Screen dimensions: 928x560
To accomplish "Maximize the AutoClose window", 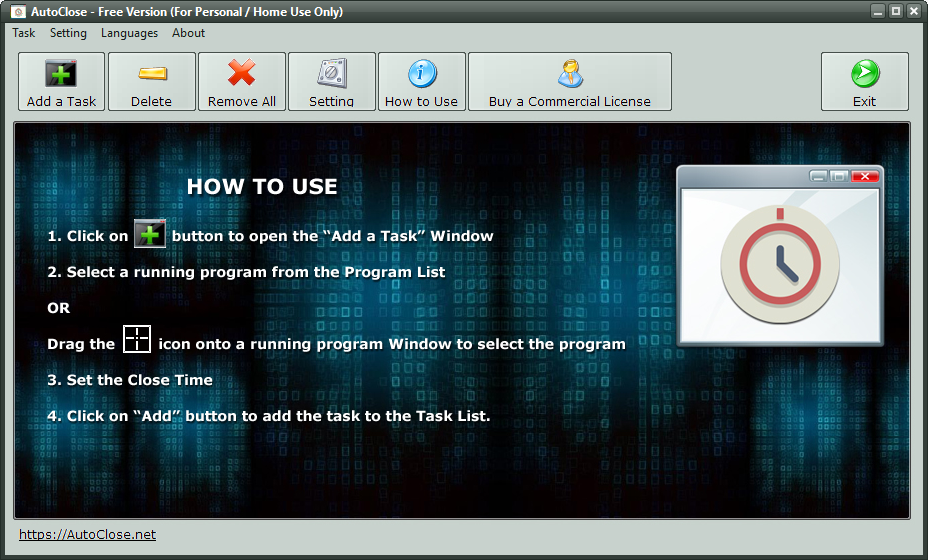I will click(x=895, y=11).
